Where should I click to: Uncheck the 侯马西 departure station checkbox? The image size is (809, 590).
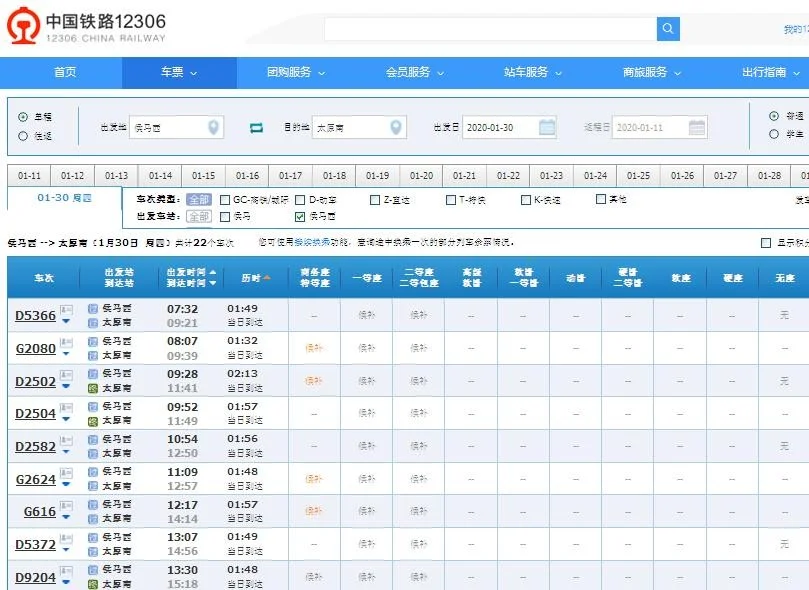click(x=299, y=215)
